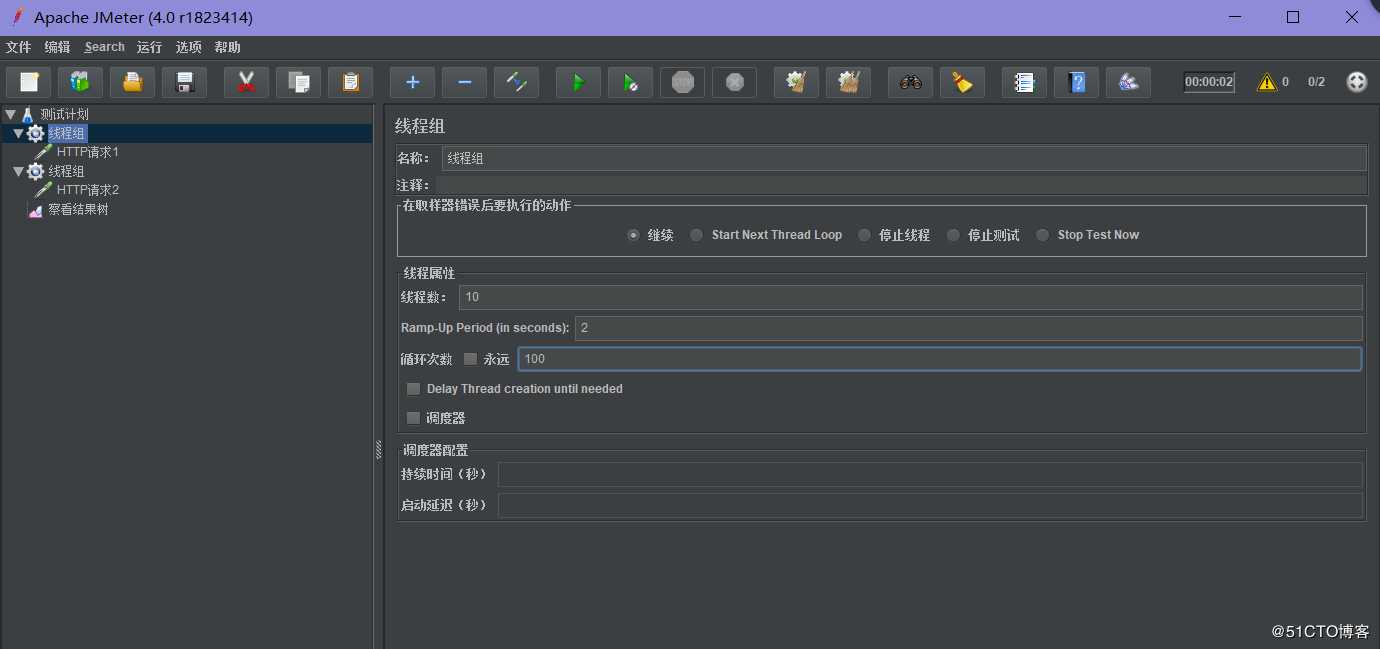The width and height of the screenshot is (1380, 649).
Task: Click the rightmost toolbar tool icon
Action: pyautogui.click(x=1128, y=82)
